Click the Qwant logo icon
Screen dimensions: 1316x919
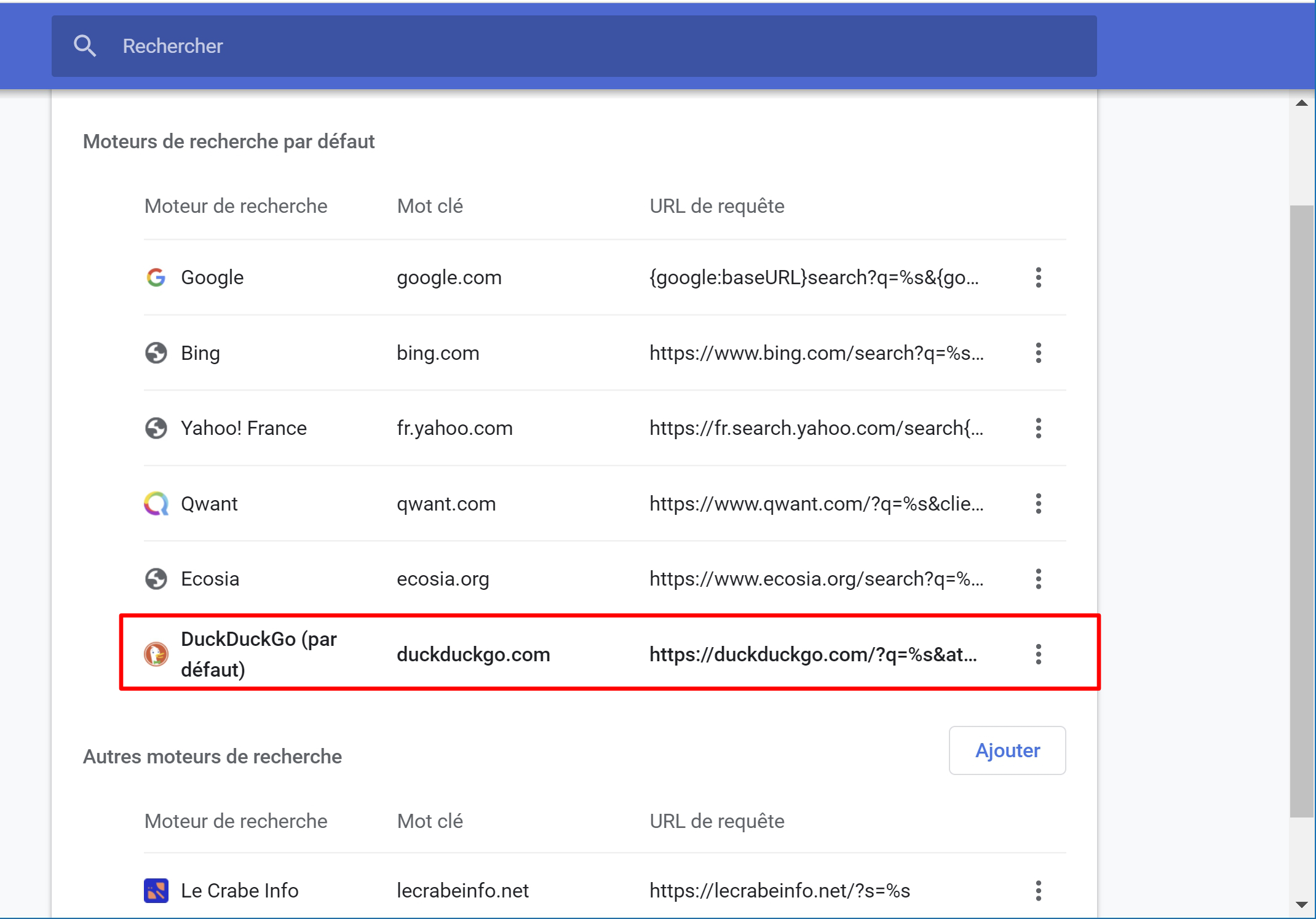pyautogui.click(x=156, y=504)
